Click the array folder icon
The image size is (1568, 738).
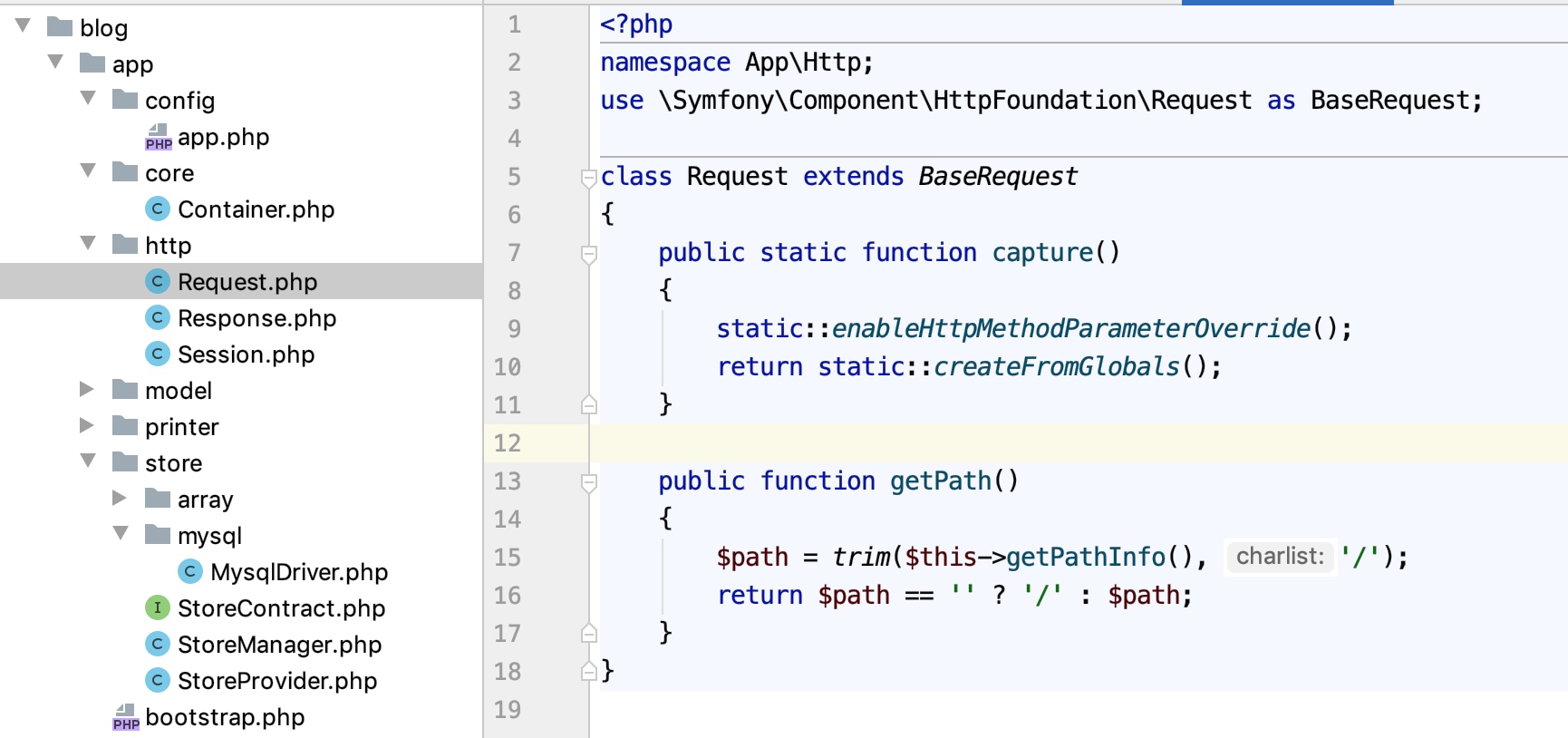point(158,498)
